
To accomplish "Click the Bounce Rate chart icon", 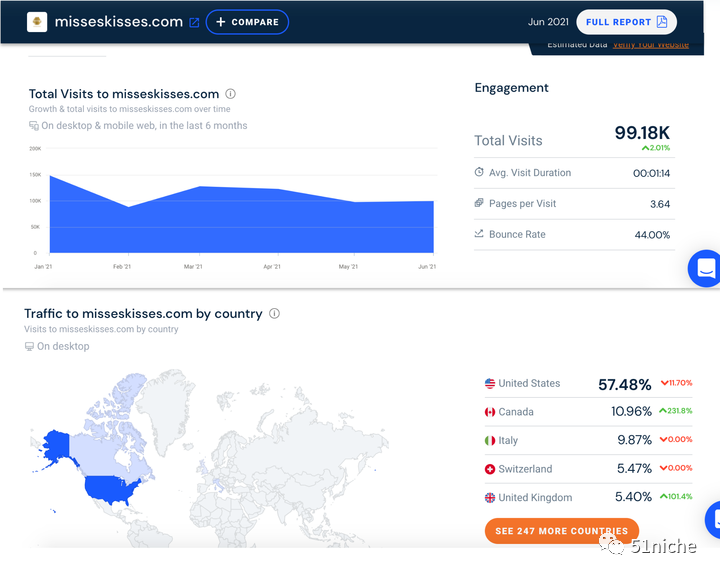I will [479, 235].
